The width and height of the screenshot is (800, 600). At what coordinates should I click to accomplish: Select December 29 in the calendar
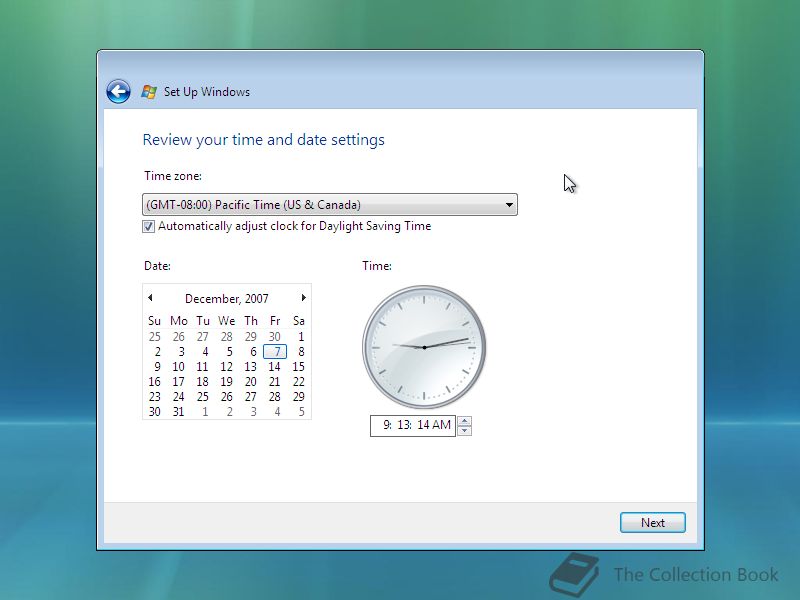[298, 396]
